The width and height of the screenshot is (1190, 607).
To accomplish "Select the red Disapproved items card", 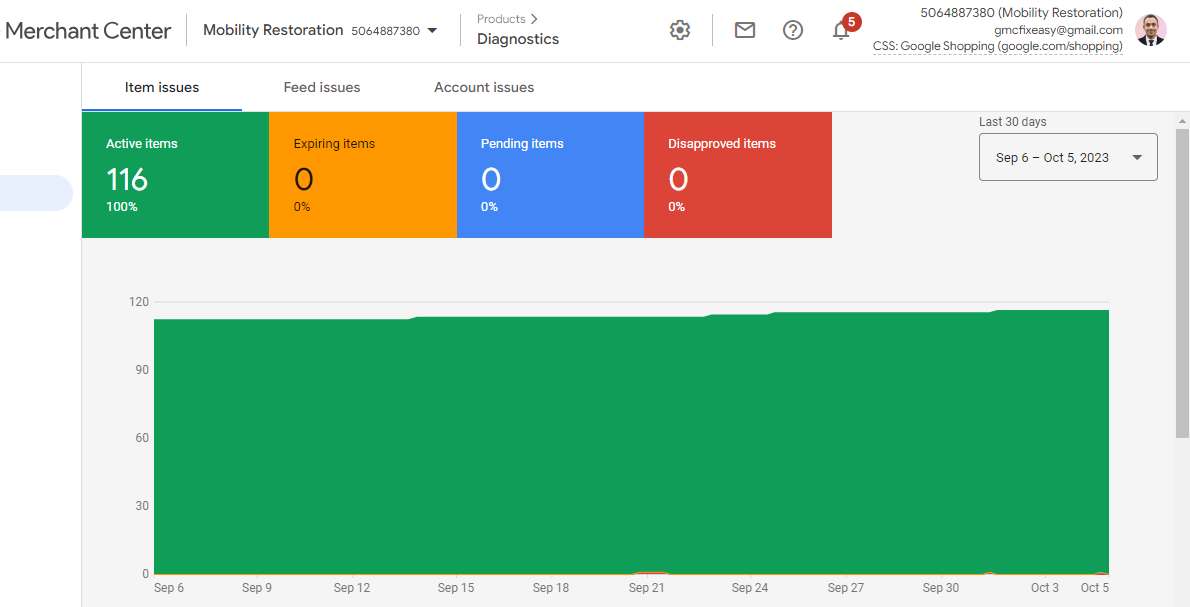I will coord(737,175).
